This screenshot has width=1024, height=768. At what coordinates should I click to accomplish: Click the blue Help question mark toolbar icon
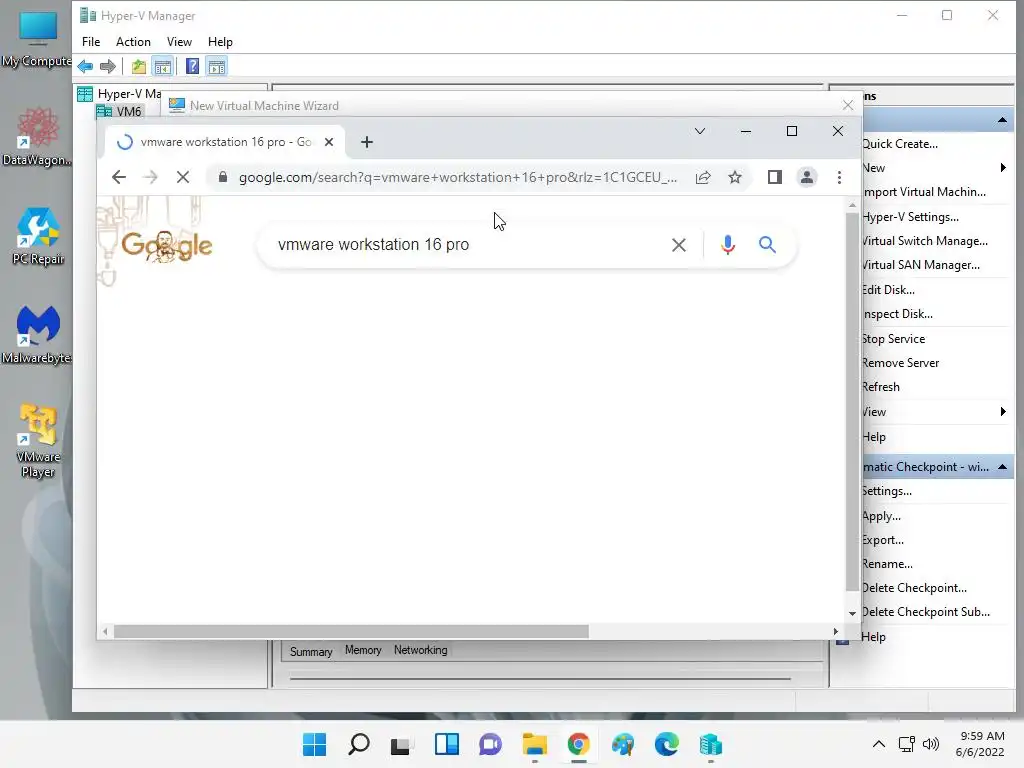193,66
